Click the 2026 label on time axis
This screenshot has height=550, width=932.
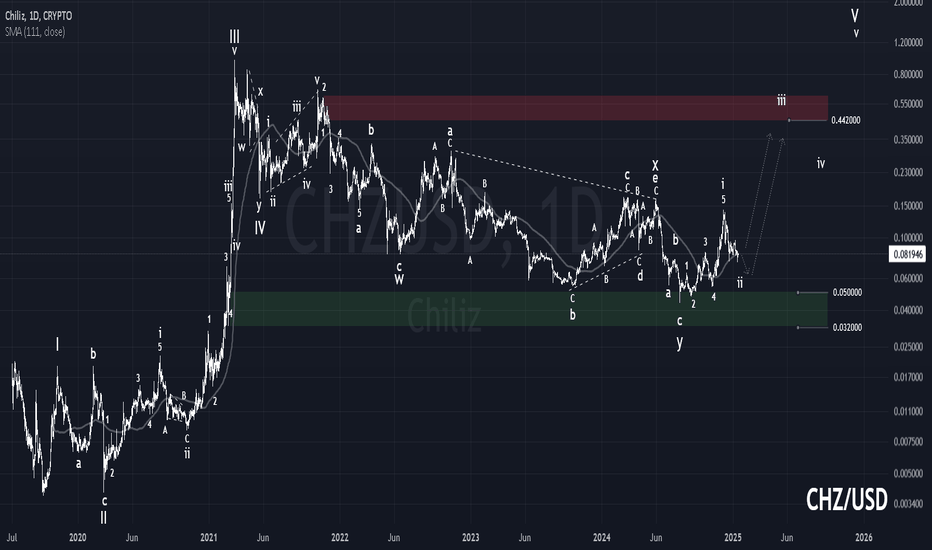[x=864, y=538]
